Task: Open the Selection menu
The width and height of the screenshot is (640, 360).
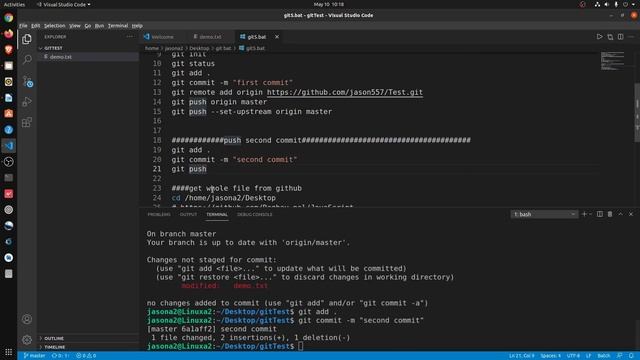Action: click(x=54, y=26)
